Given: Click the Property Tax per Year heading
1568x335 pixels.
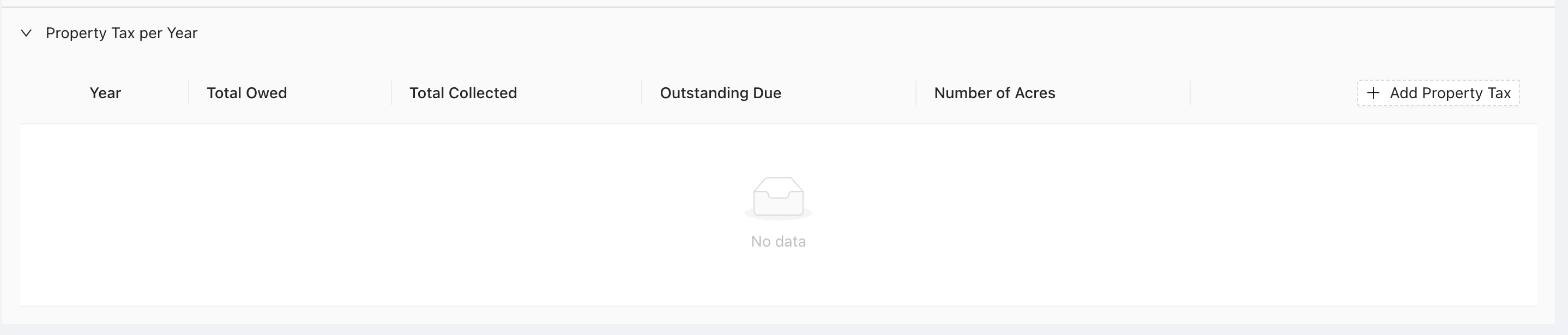Looking at the screenshot, I should [122, 33].
